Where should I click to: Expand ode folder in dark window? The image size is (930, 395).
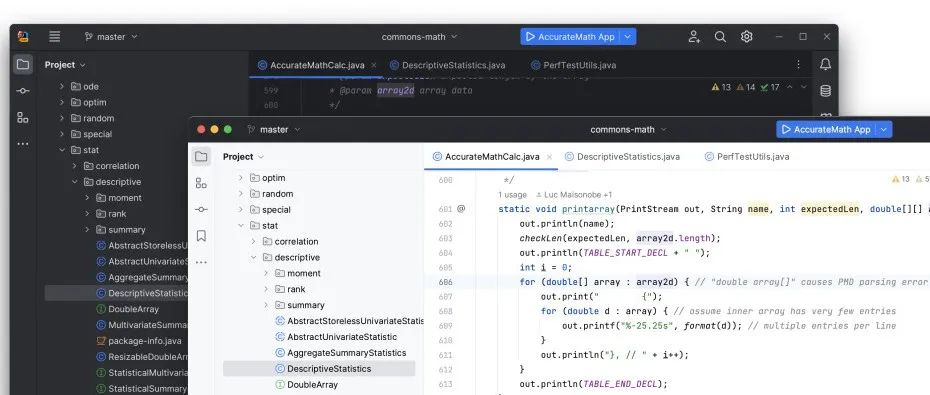click(62, 87)
